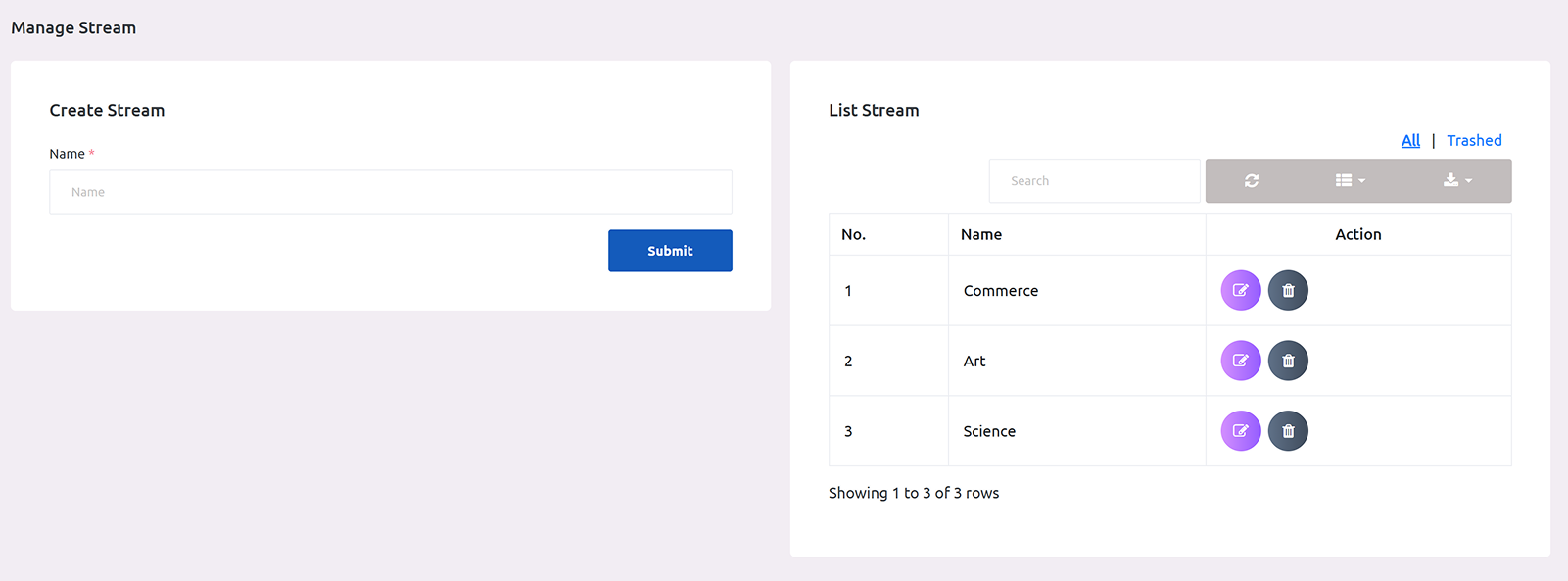
Task: Open the All streams link
Action: pos(1410,141)
